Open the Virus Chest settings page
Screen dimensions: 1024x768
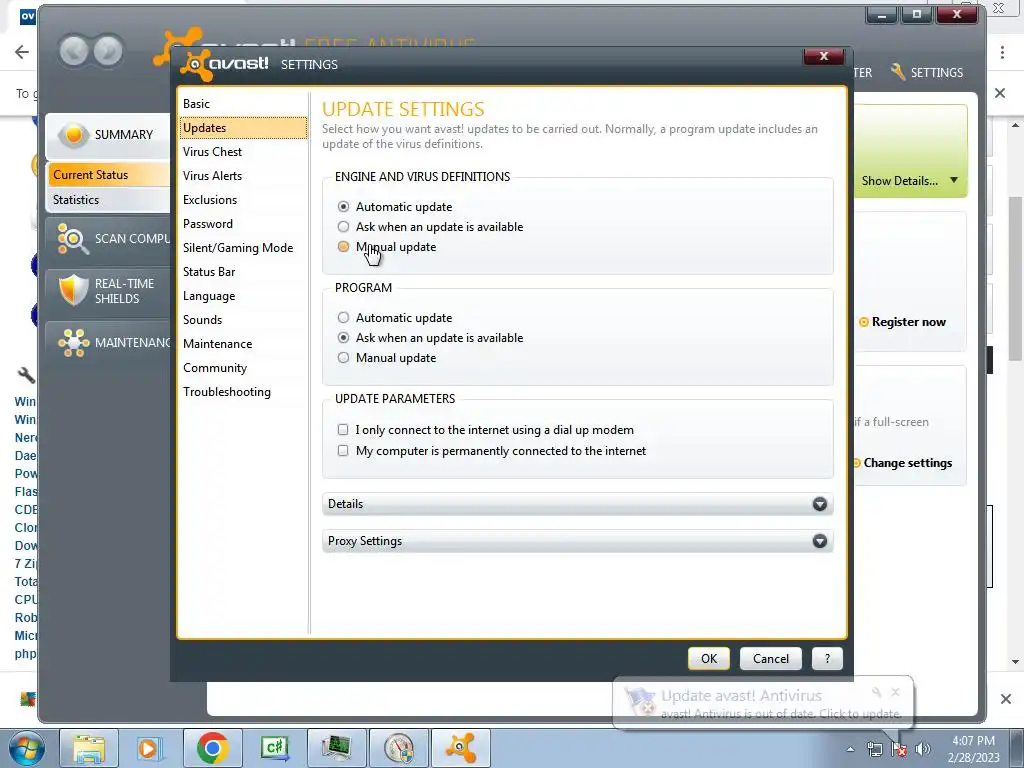pos(243,152)
